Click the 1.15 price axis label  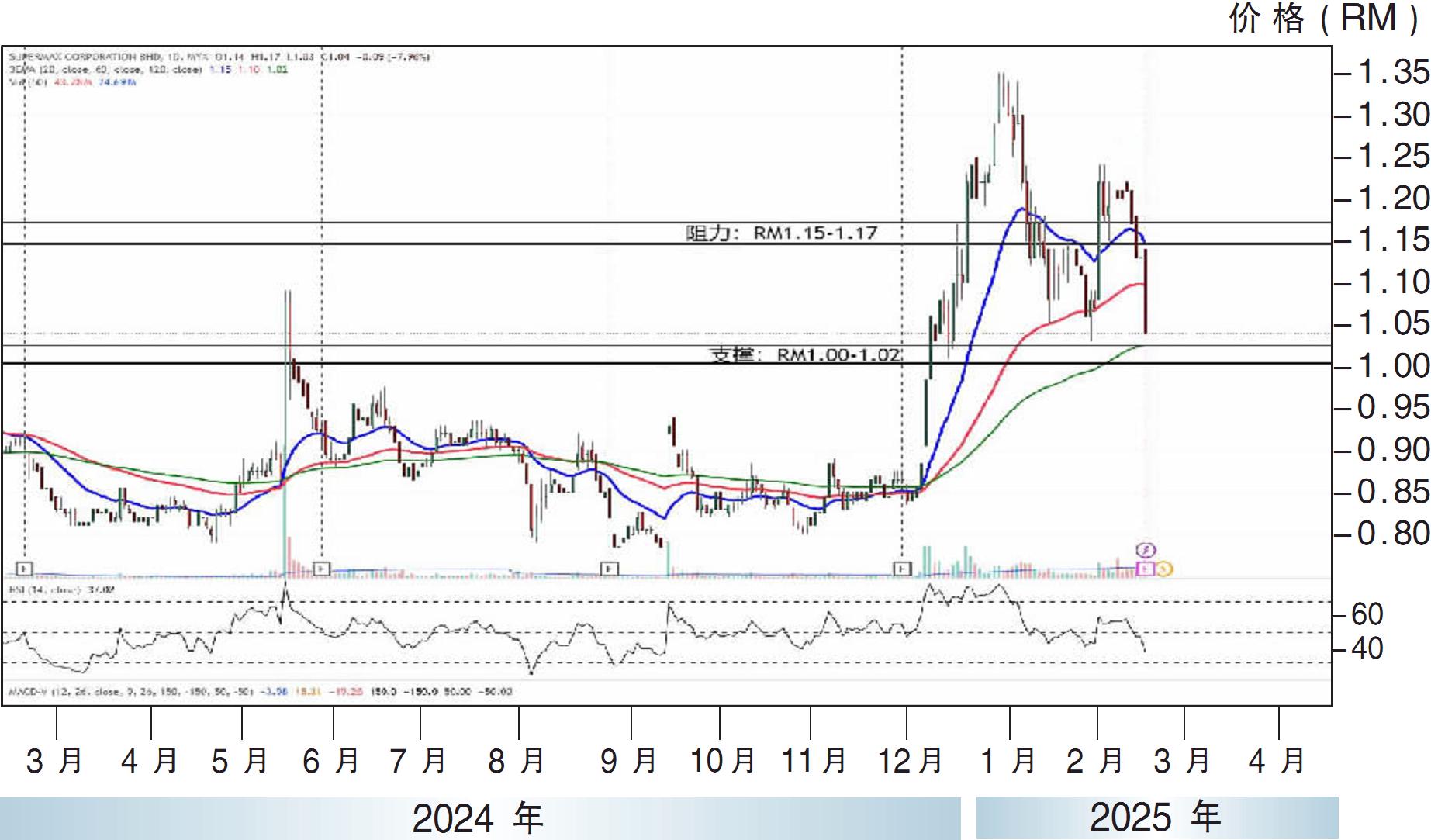[1392, 240]
